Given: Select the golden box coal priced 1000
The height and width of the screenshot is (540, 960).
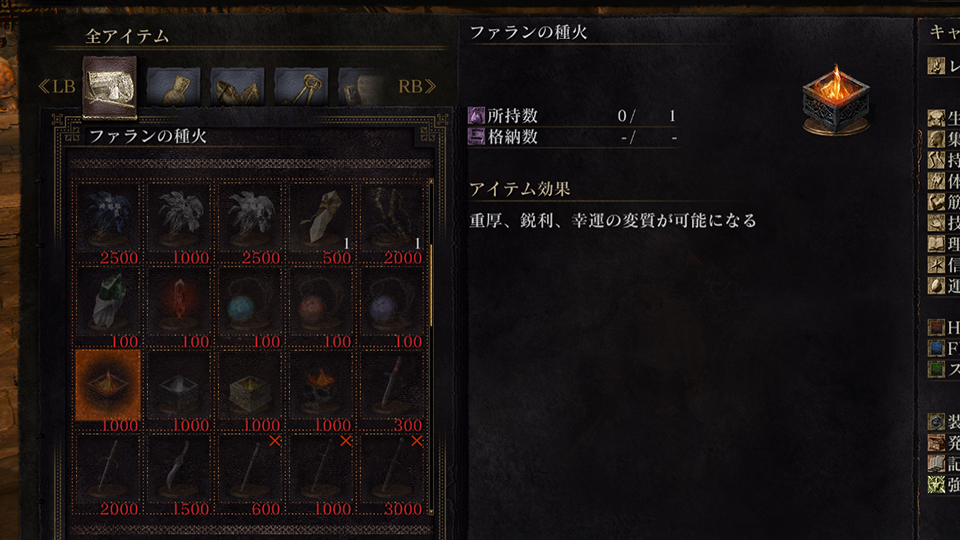Looking at the screenshot, I should click(250, 386).
